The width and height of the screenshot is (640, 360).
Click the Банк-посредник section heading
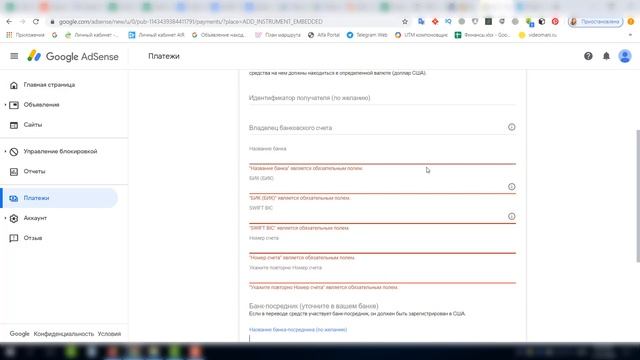click(x=313, y=306)
